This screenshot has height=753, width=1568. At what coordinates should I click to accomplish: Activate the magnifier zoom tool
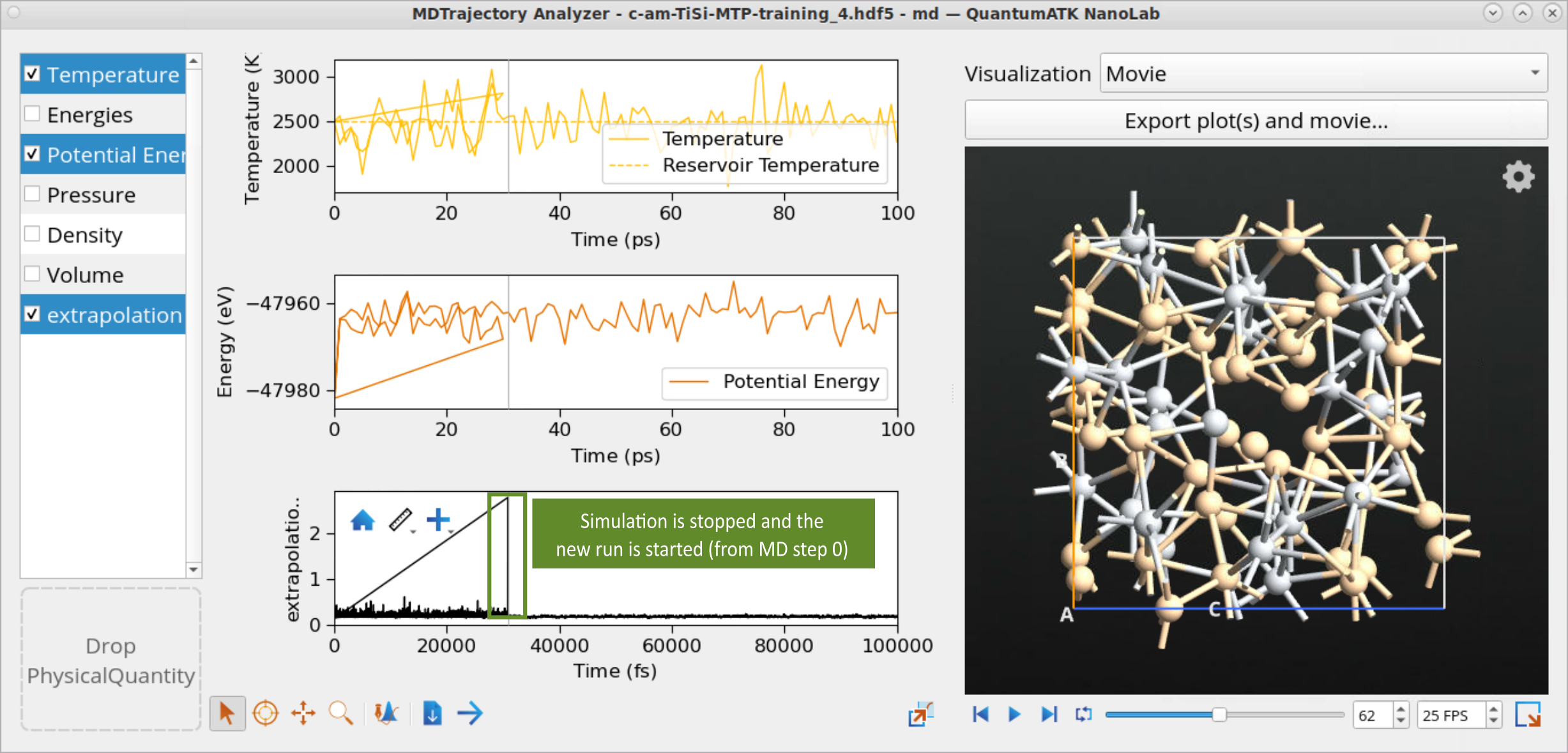coord(341,713)
